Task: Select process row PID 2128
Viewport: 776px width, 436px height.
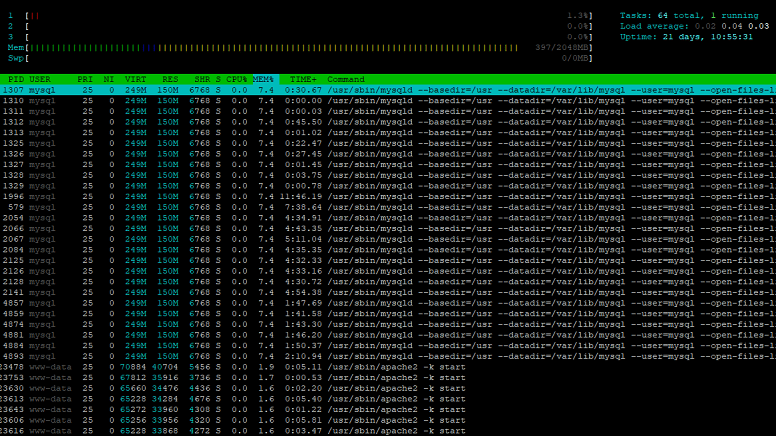Action: 388,282
